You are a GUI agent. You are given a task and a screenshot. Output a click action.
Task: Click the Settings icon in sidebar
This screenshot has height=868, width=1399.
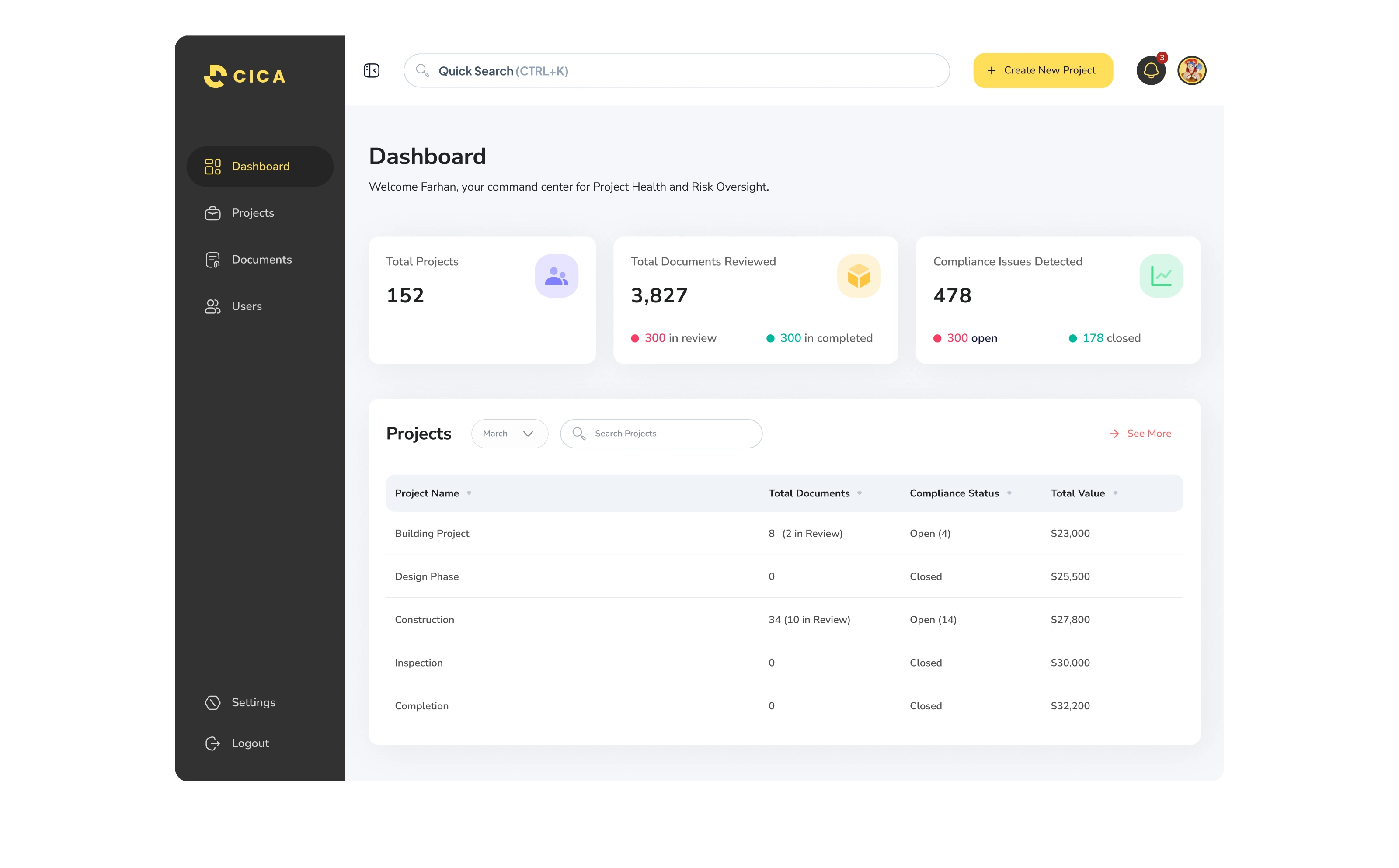tap(212, 702)
